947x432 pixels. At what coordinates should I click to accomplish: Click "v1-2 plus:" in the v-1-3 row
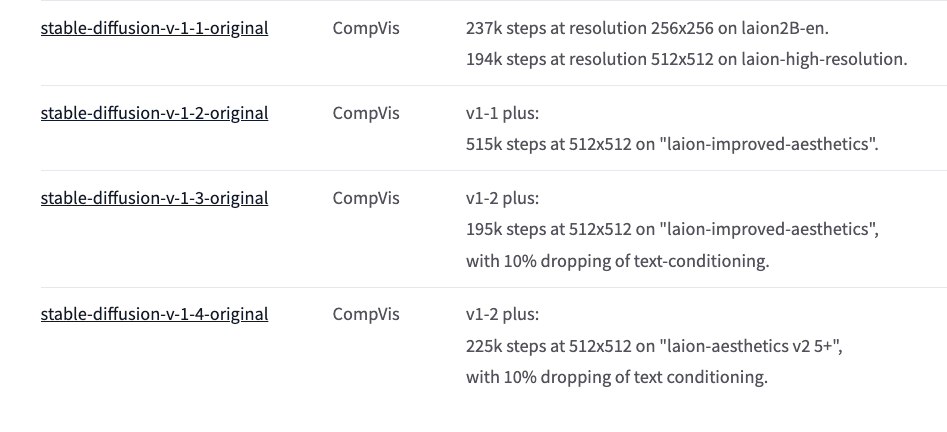point(502,198)
